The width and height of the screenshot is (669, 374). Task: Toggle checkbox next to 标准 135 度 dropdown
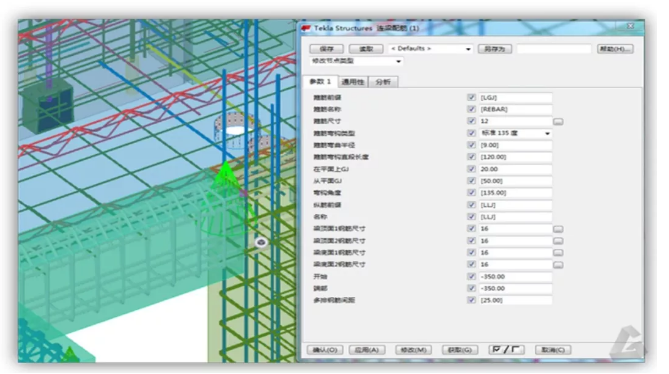[471, 133]
